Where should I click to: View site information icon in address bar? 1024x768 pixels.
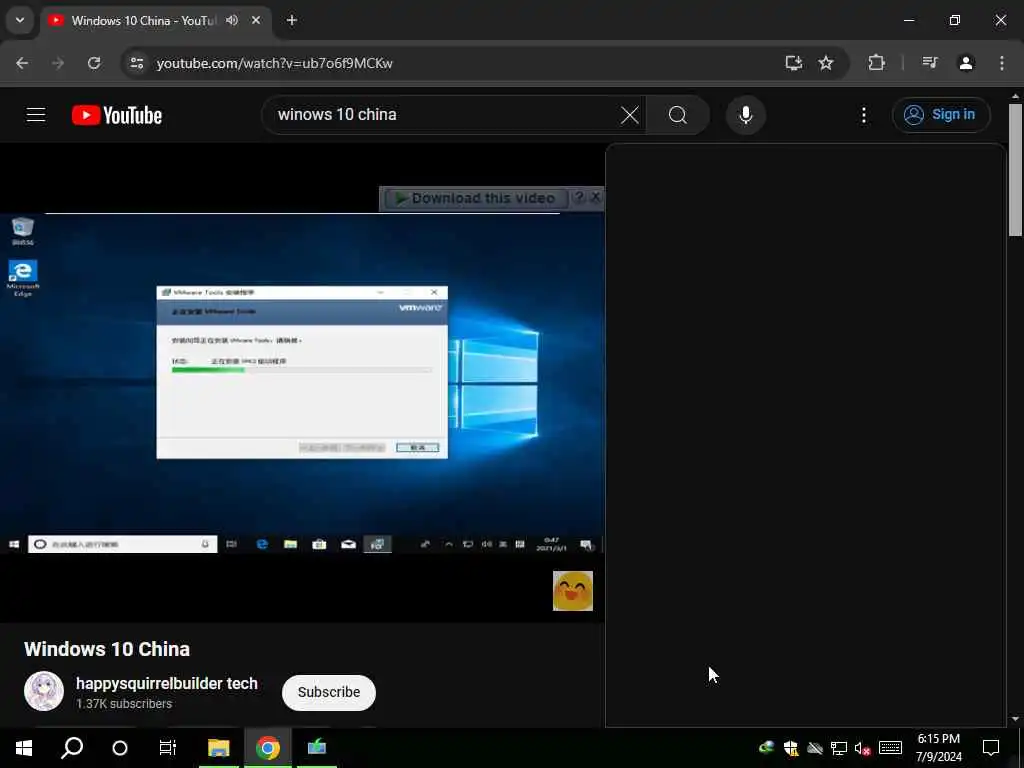(136, 63)
